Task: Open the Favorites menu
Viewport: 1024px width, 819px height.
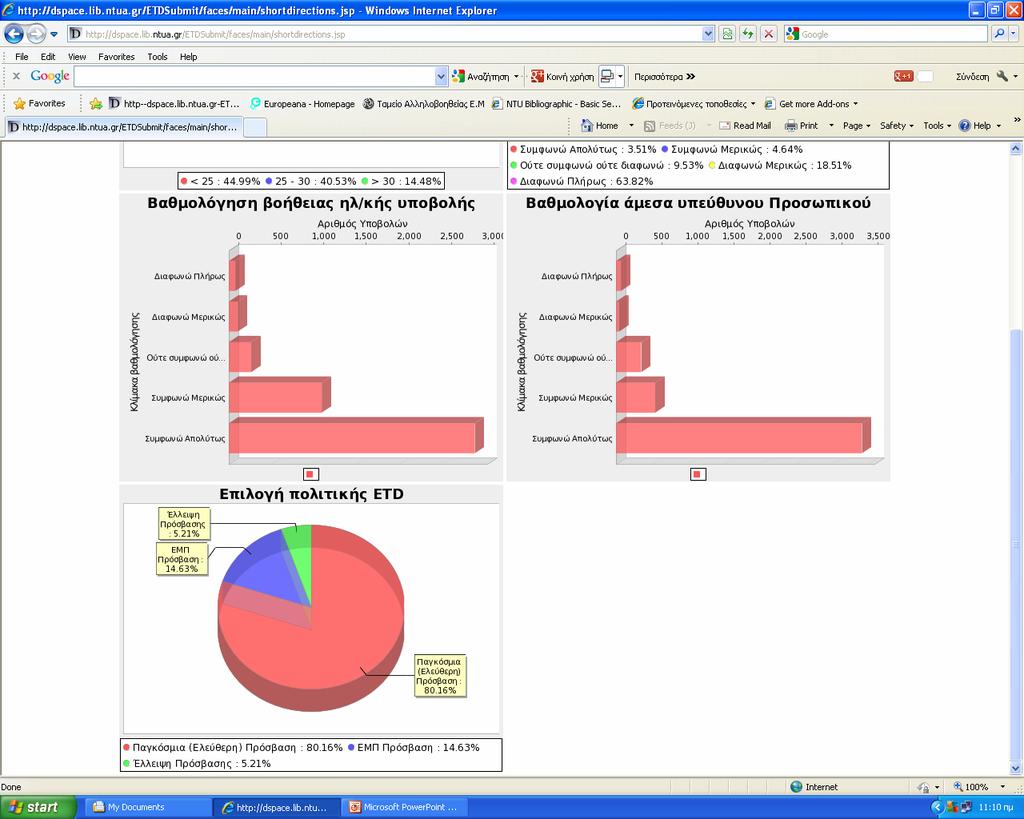Action: (x=116, y=57)
